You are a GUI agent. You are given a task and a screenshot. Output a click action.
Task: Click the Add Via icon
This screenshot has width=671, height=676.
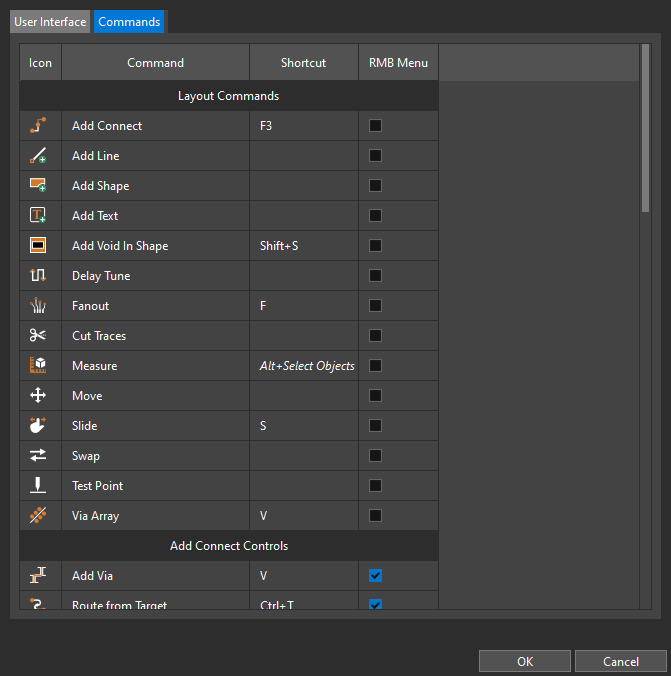point(38,576)
